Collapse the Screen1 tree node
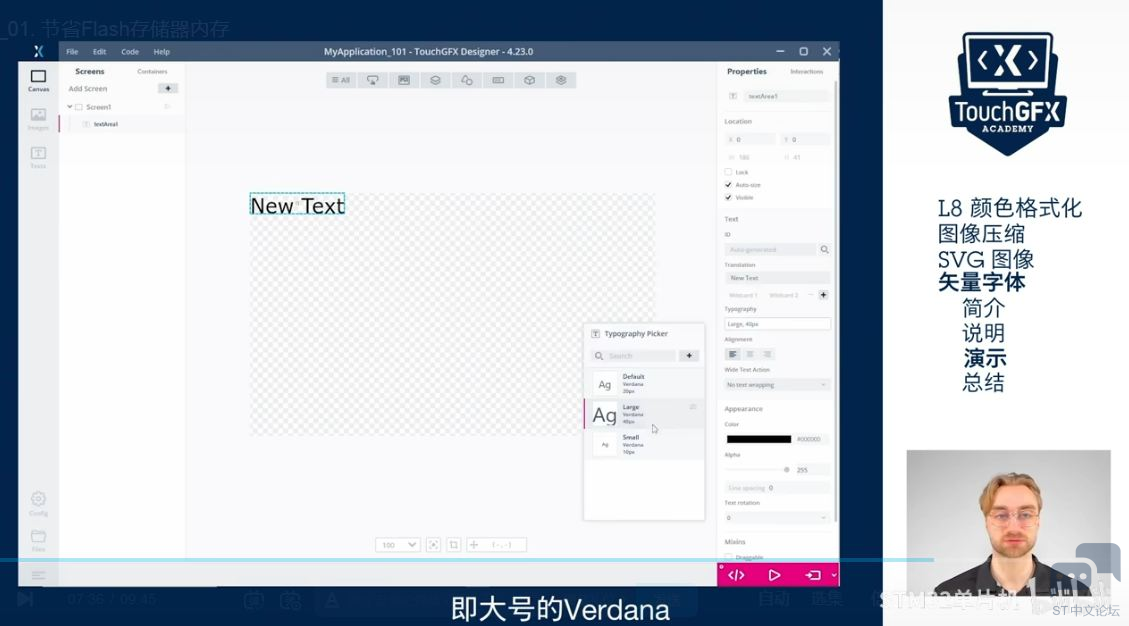The width and height of the screenshot is (1129, 626). coord(70,107)
